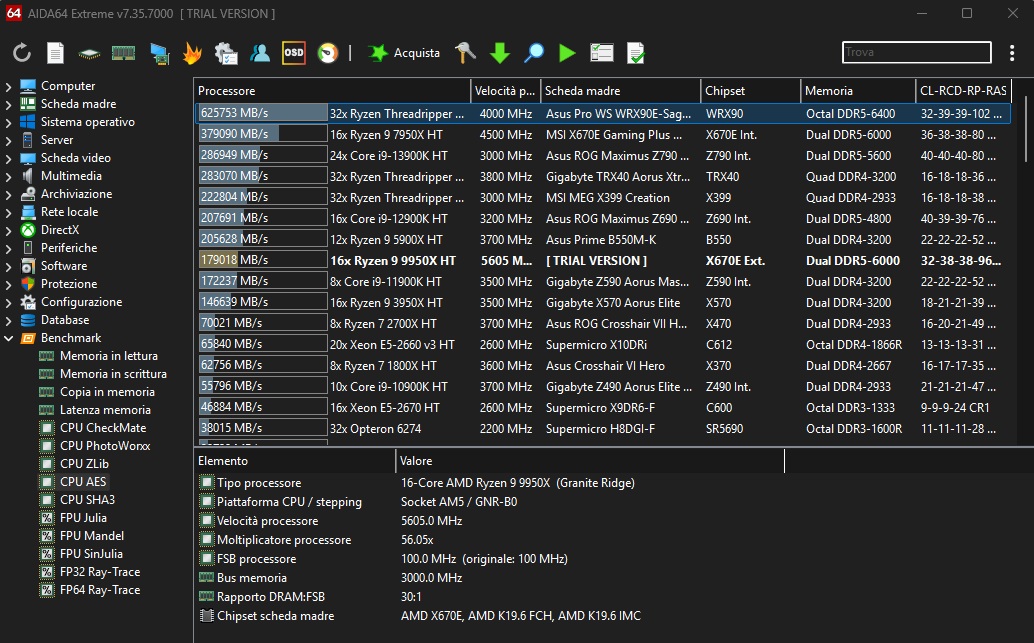
Task: Select CPU PhotoWorxx in Benchmark tree
Action: 105,446
